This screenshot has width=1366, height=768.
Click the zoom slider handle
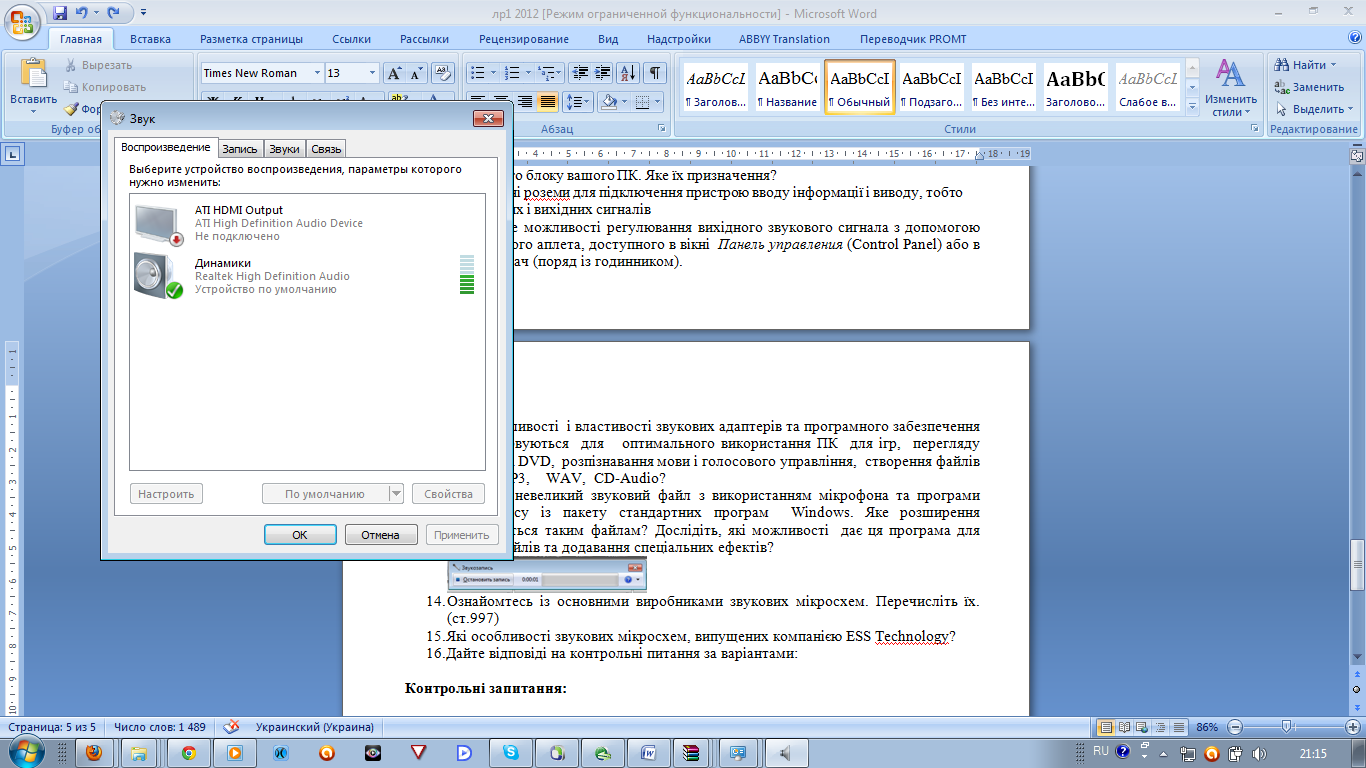[x=1285, y=727]
